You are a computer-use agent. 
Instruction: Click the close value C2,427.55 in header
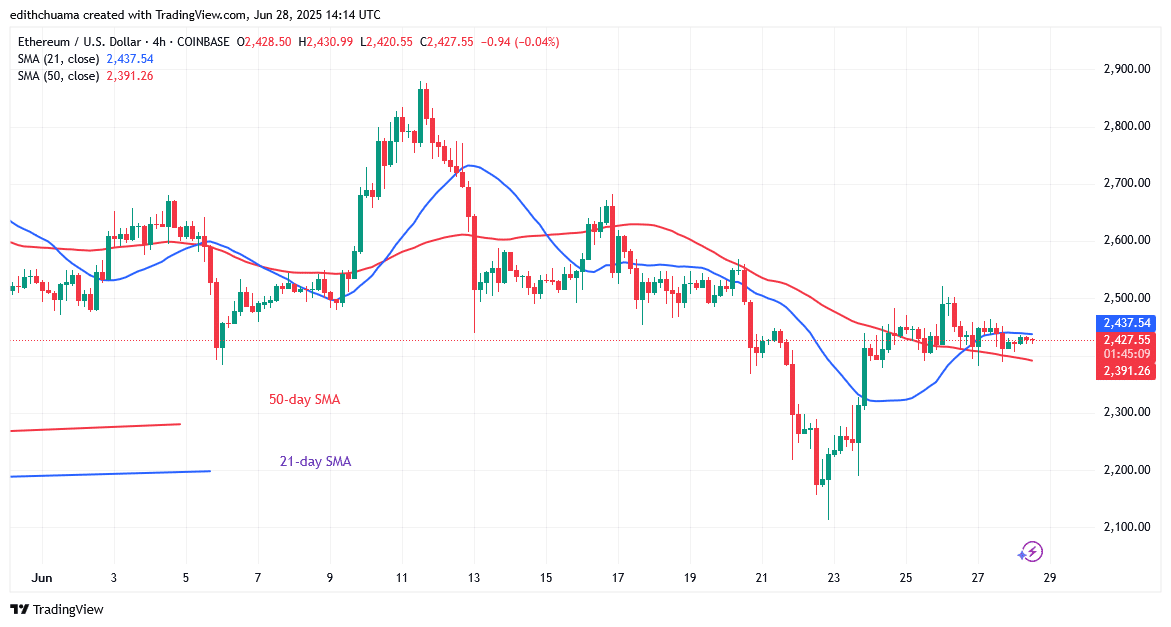[447, 42]
